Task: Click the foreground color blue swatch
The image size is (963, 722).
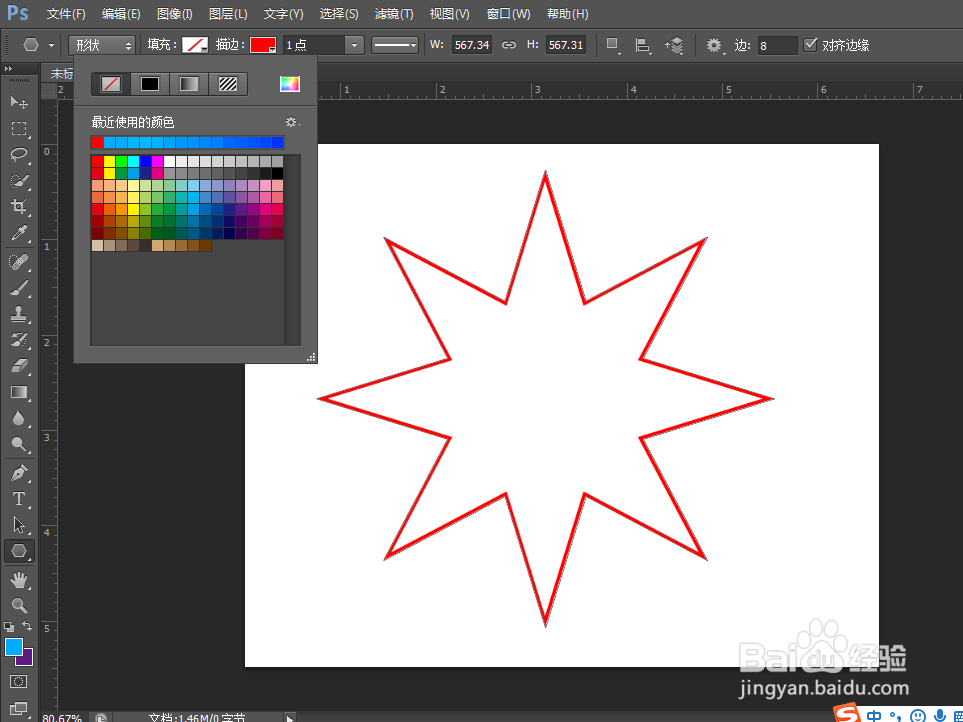Action: pos(14,646)
